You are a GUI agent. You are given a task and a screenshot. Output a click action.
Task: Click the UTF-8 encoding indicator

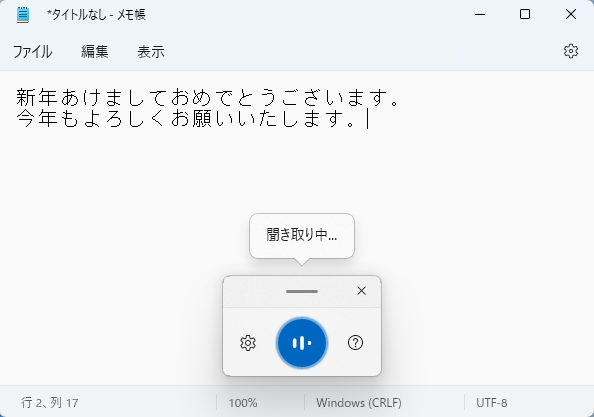coord(492,403)
